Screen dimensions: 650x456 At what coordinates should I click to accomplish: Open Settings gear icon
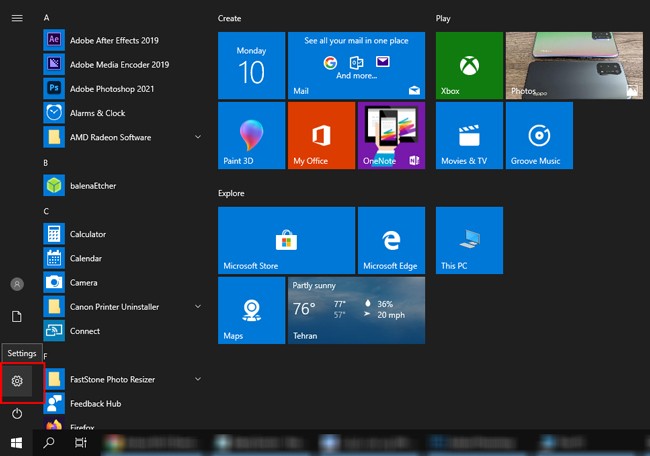click(x=17, y=381)
